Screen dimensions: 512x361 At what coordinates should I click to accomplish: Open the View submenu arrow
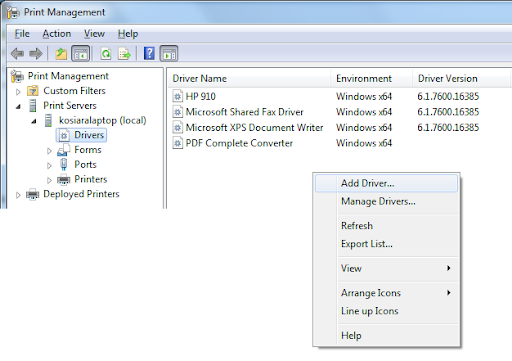(449, 268)
